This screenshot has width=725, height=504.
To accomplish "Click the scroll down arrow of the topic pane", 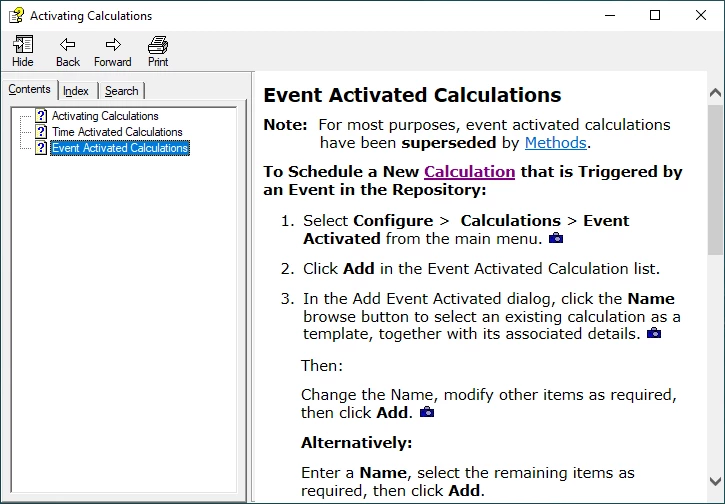I will pos(715,481).
